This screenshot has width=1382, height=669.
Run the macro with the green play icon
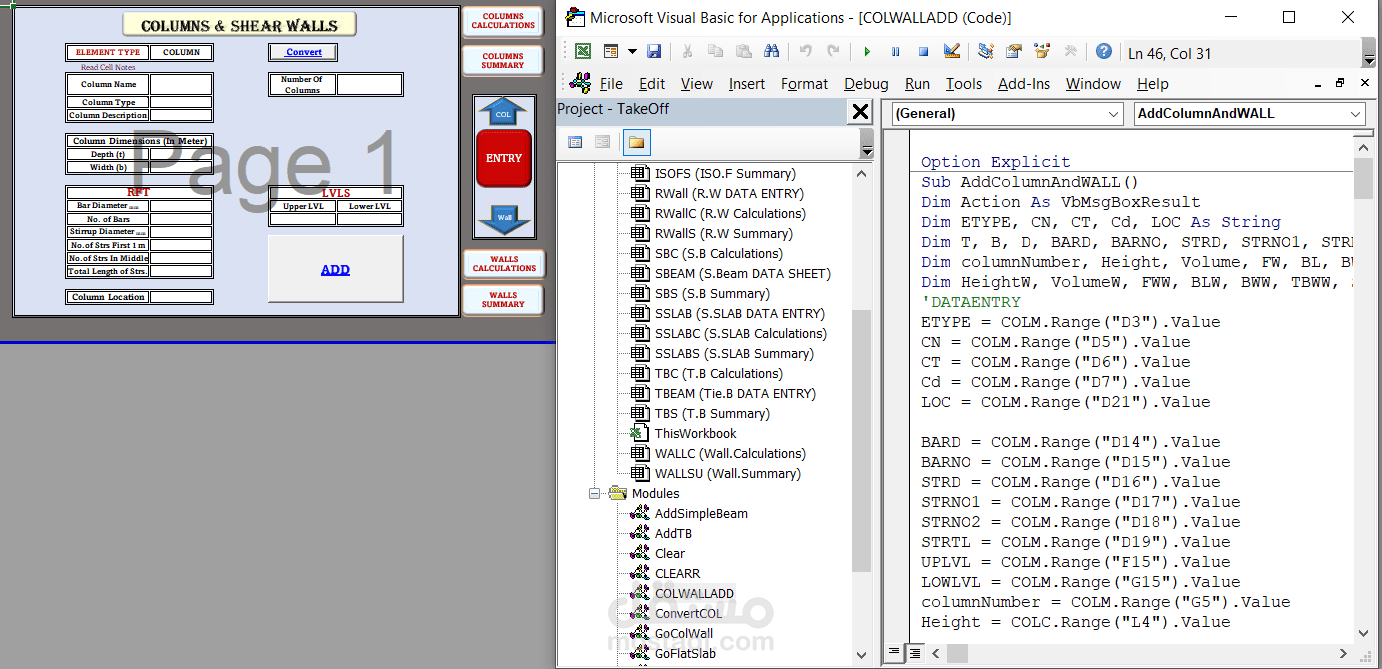click(x=867, y=51)
